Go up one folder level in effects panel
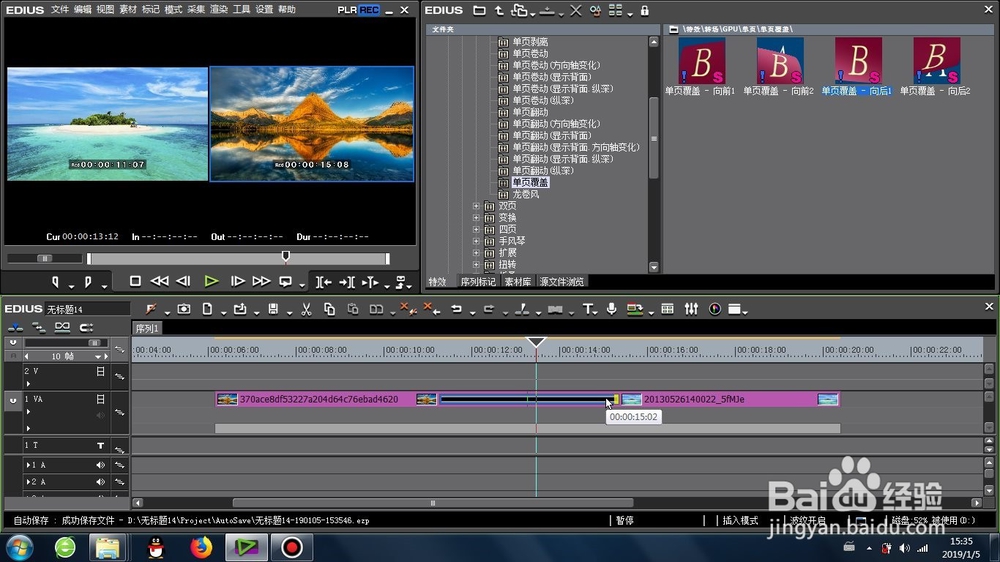Image resolution: width=1000 pixels, height=562 pixels. click(499, 10)
